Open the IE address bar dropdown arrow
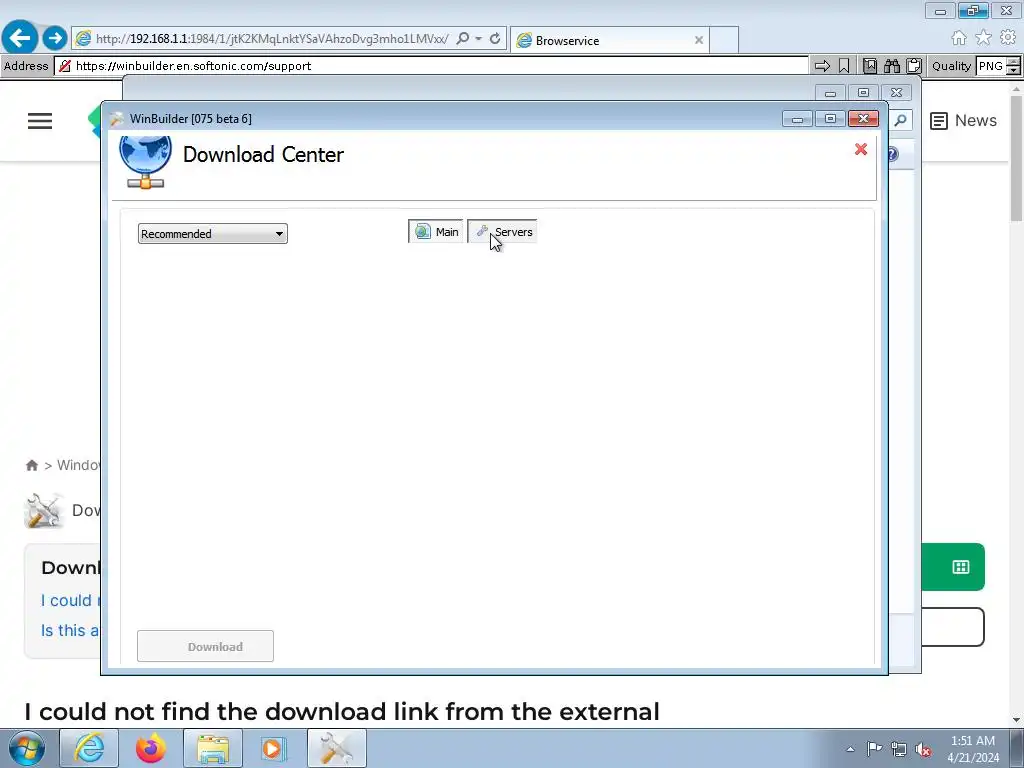This screenshot has width=1024, height=768. tap(479, 39)
